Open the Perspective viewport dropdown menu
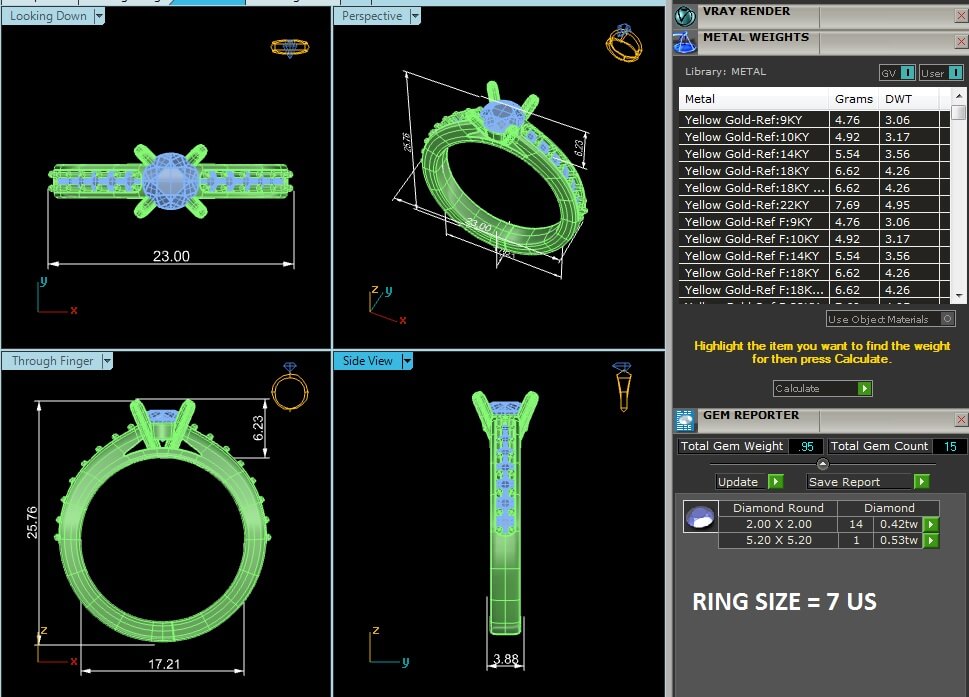The image size is (969, 697). coord(415,16)
